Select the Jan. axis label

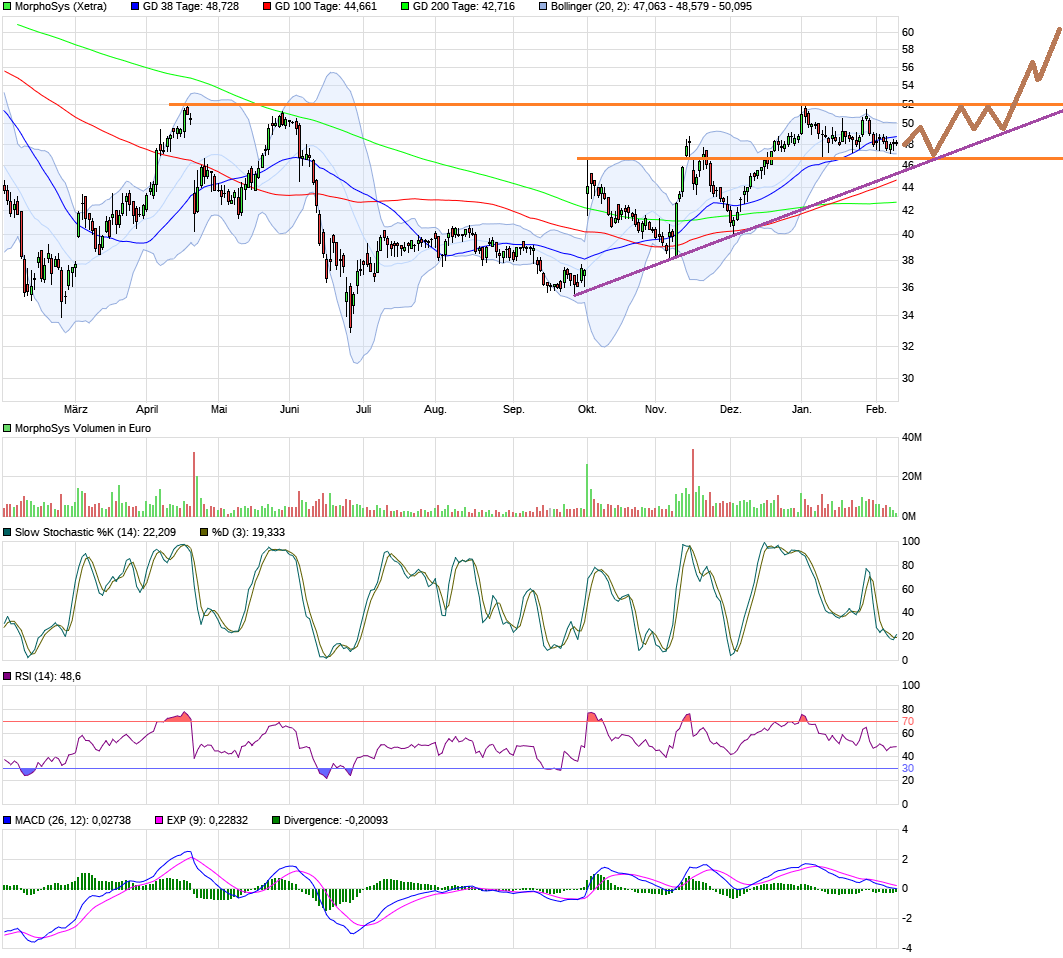coord(800,409)
